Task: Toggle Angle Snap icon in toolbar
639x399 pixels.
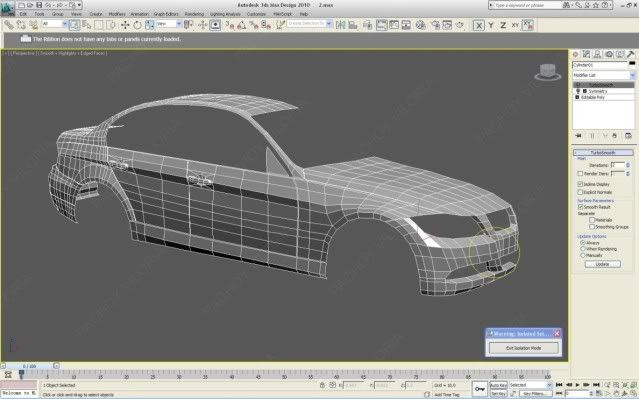Action: [x=242, y=25]
